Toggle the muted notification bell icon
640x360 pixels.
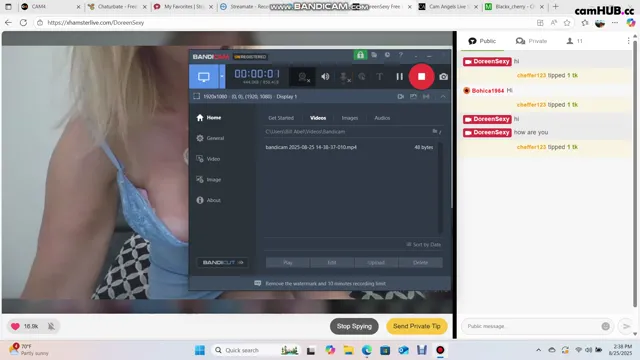click(x=51, y=326)
